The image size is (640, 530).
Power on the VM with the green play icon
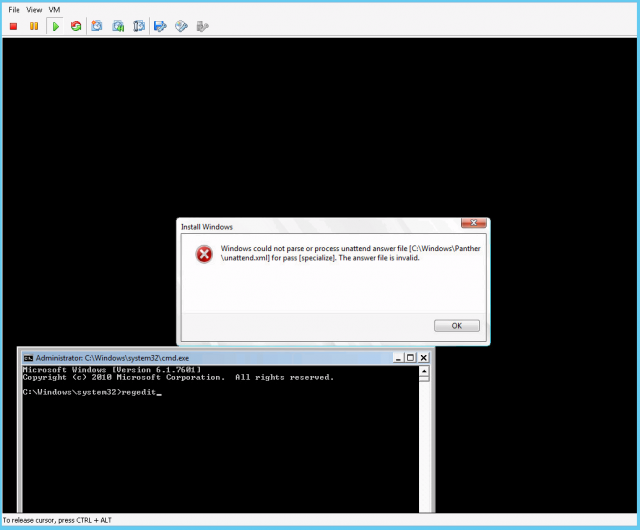pos(55,26)
